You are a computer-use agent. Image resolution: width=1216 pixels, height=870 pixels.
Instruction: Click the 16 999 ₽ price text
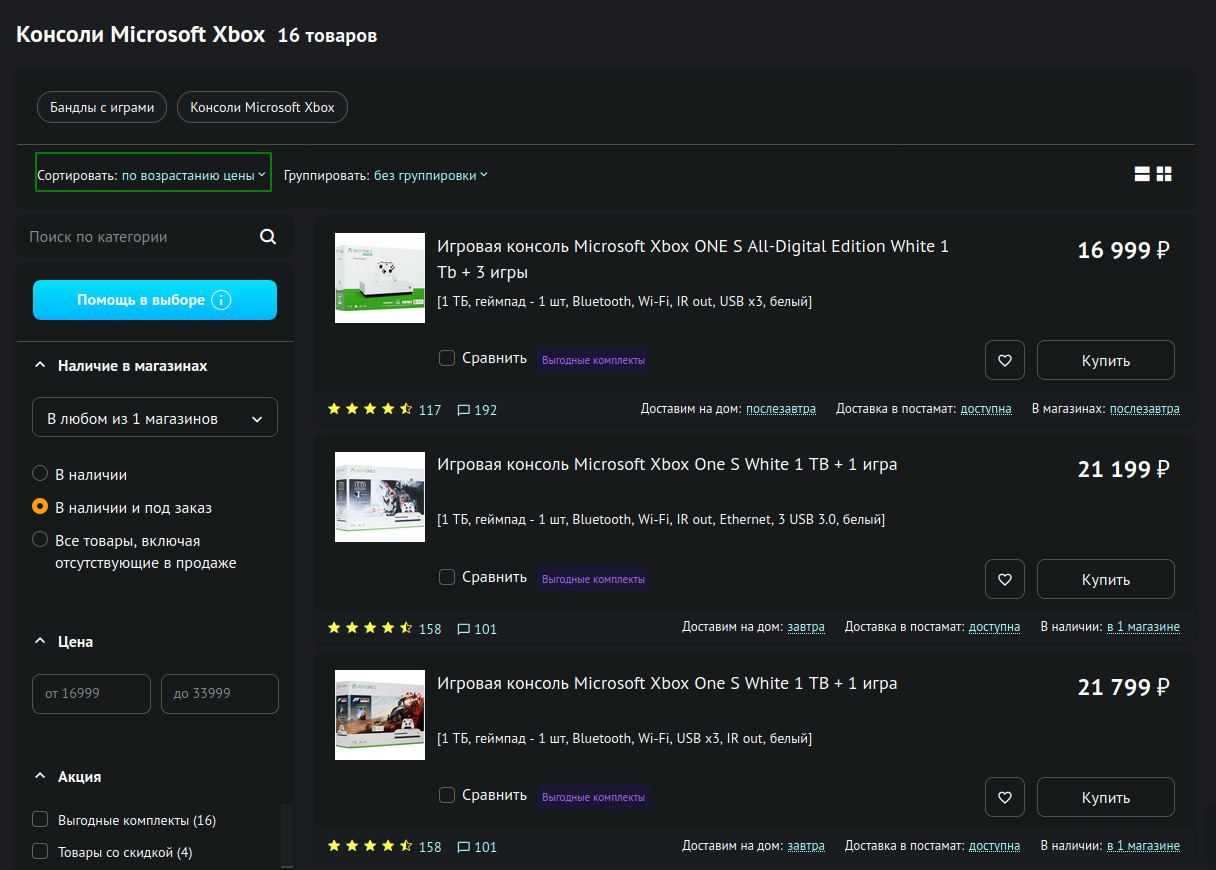[x=1123, y=250]
